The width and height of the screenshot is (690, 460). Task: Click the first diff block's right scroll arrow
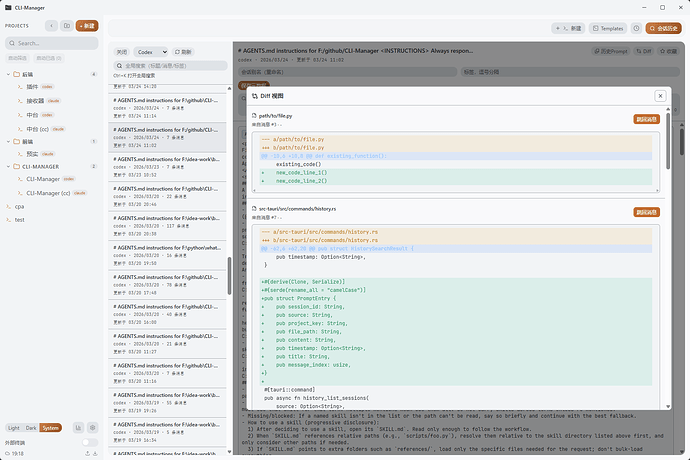[657, 191]
